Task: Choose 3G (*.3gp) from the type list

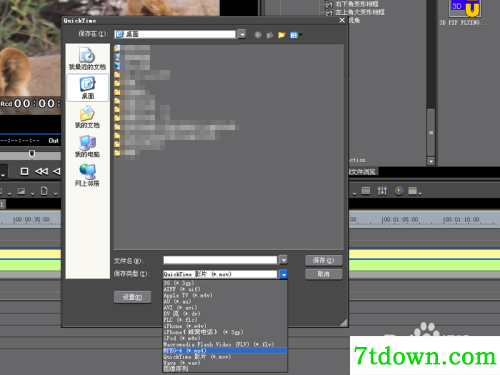Action: click(x=224, y=283)
